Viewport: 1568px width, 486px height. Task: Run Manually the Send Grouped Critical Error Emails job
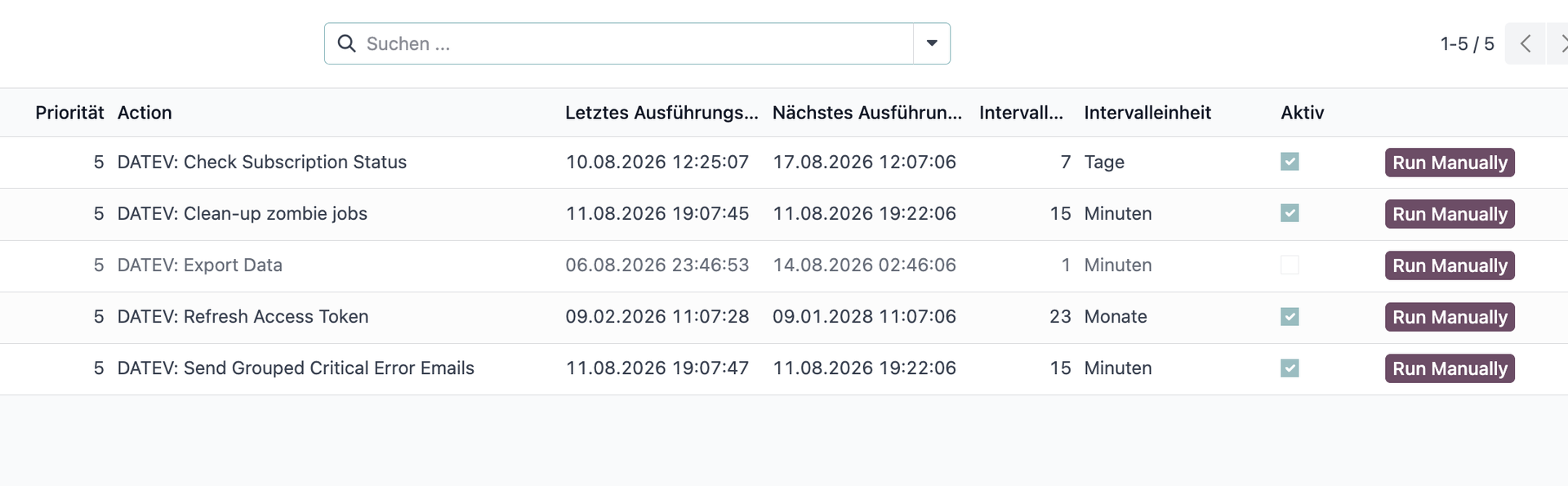pyautogui.click(x=1450, y=368)
